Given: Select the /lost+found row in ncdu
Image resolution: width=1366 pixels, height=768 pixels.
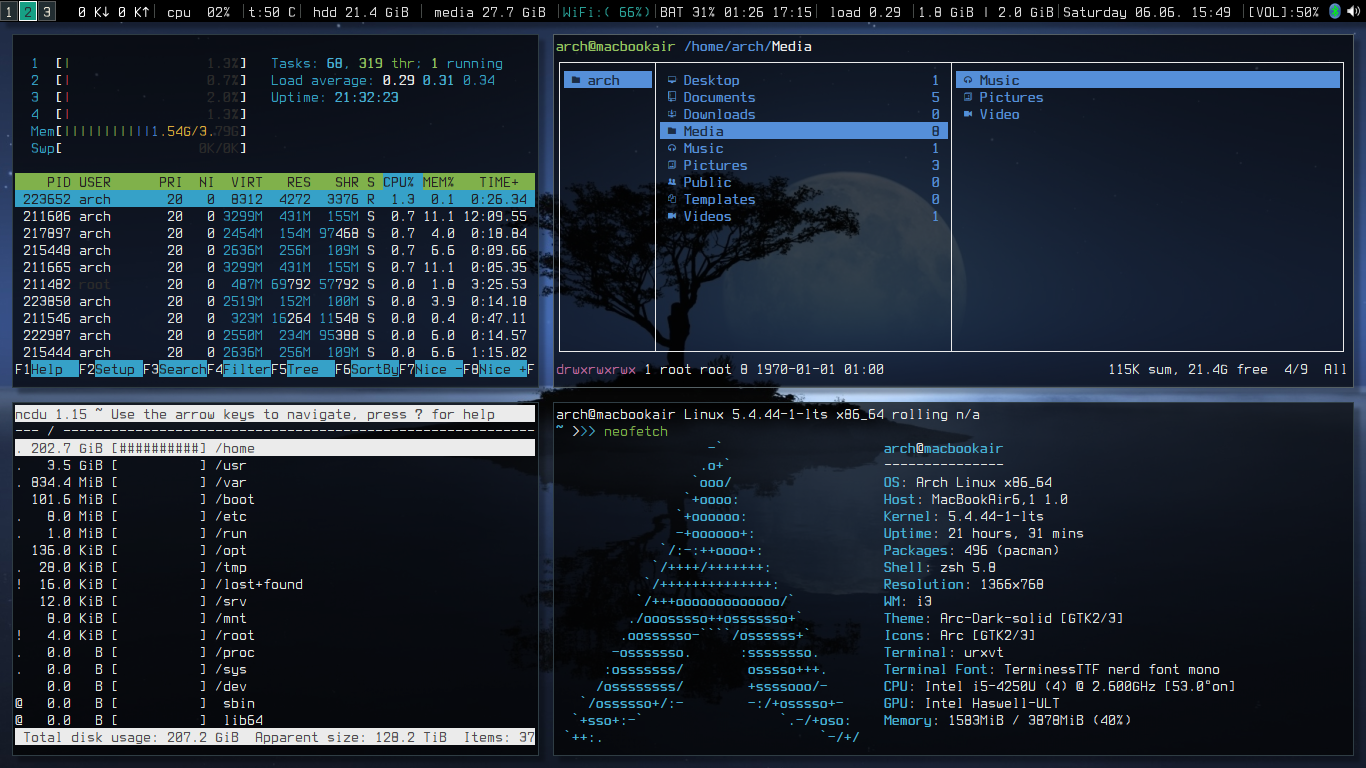Looking at the screenshot, I should (x=275, y=584).
